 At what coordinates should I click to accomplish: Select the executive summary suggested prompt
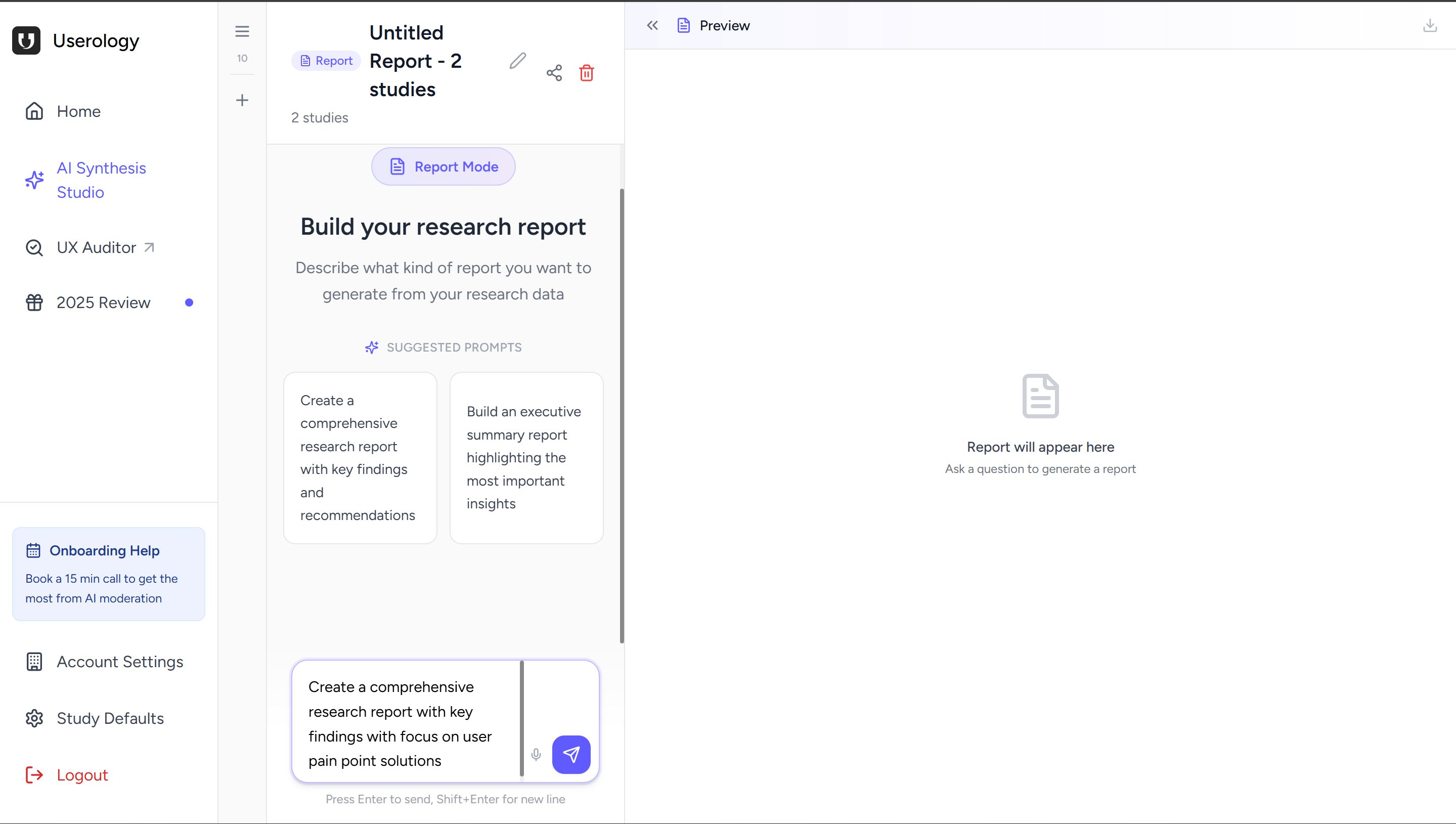tap(526, 457)
